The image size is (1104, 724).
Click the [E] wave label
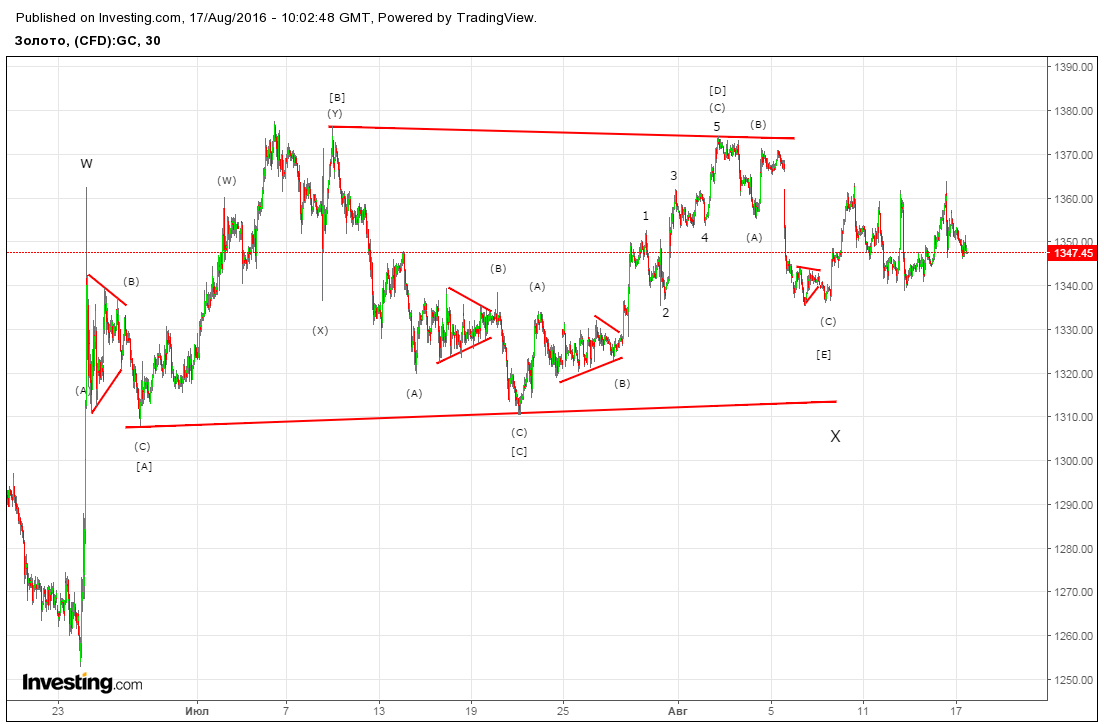[x=823, y=355]
